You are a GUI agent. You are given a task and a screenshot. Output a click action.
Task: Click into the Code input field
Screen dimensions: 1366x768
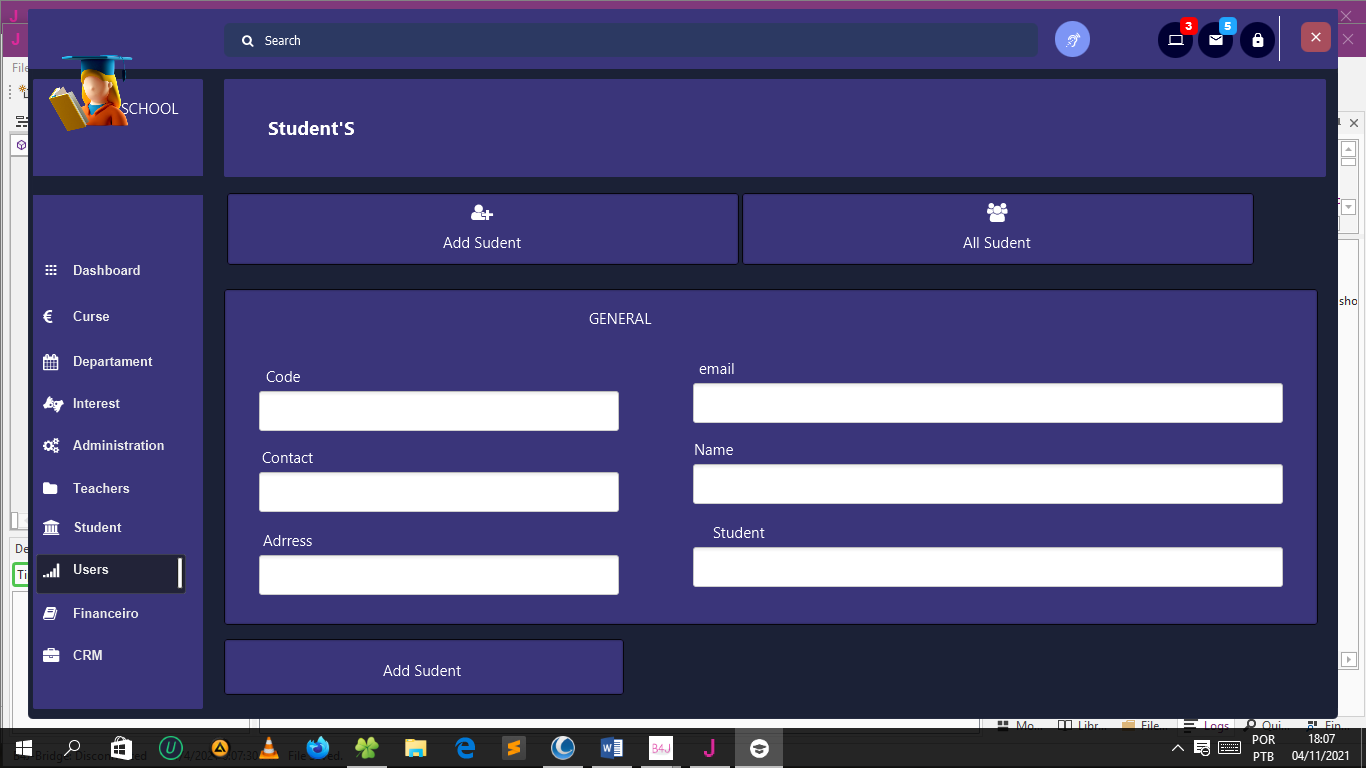(x=439, y=411)
